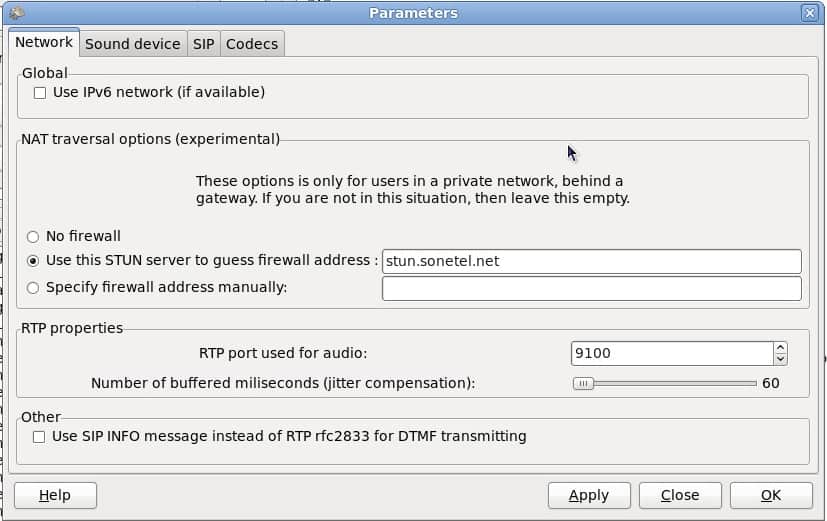This screenshot has width=827, height=521.
Task: Decrease the RTP audio port value
Action: coord(780,359)
